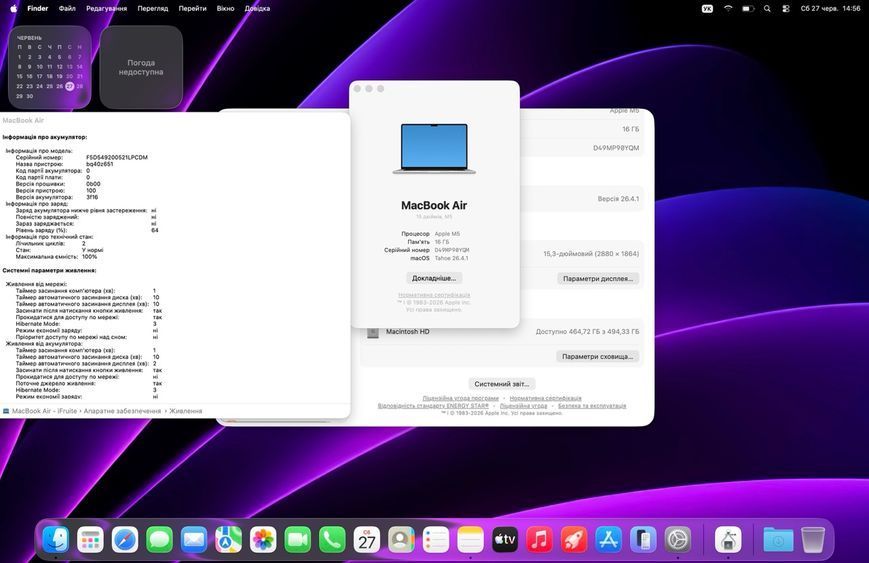Viewport: 869px width, 563px height.
Task: Launch App Store from the Dock
Action: pos(609,539)
